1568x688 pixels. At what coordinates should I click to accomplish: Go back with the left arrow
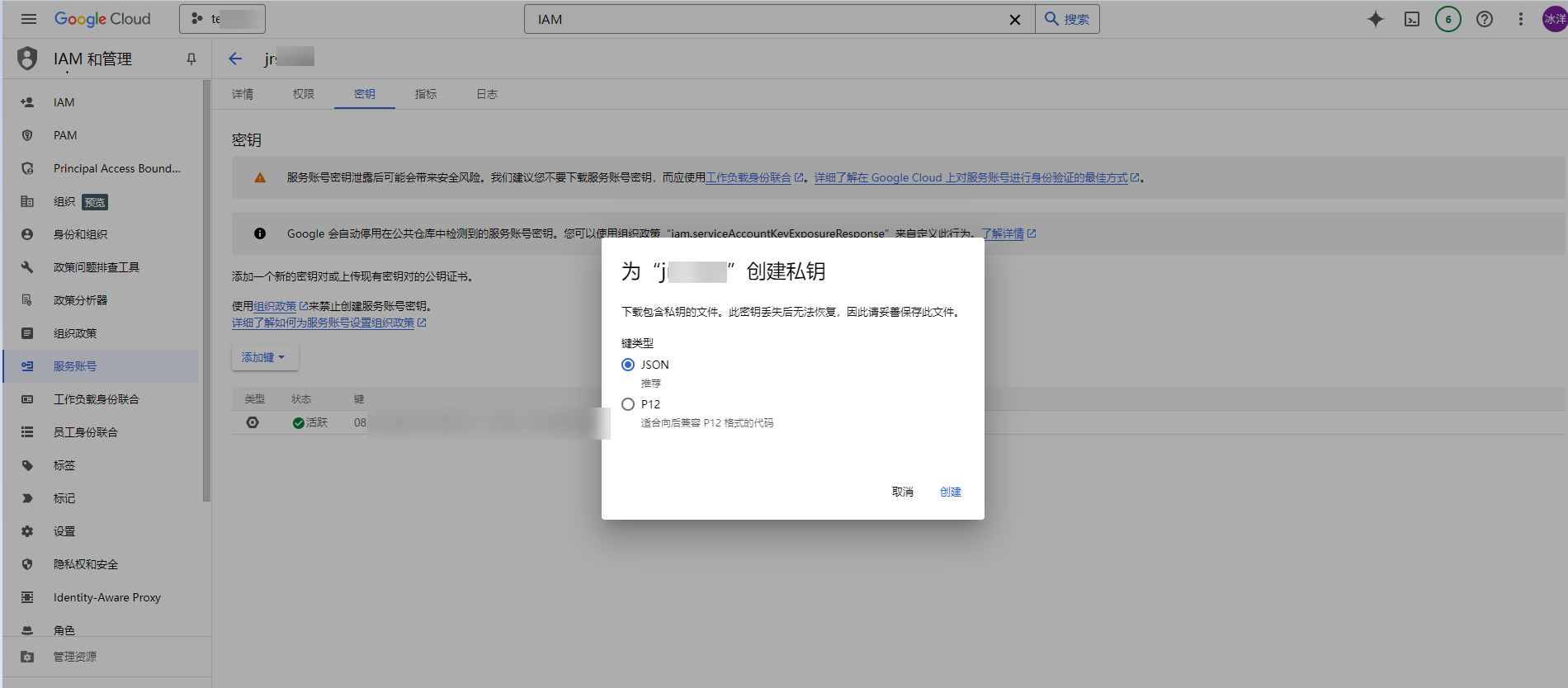click(x=235, y=59)
